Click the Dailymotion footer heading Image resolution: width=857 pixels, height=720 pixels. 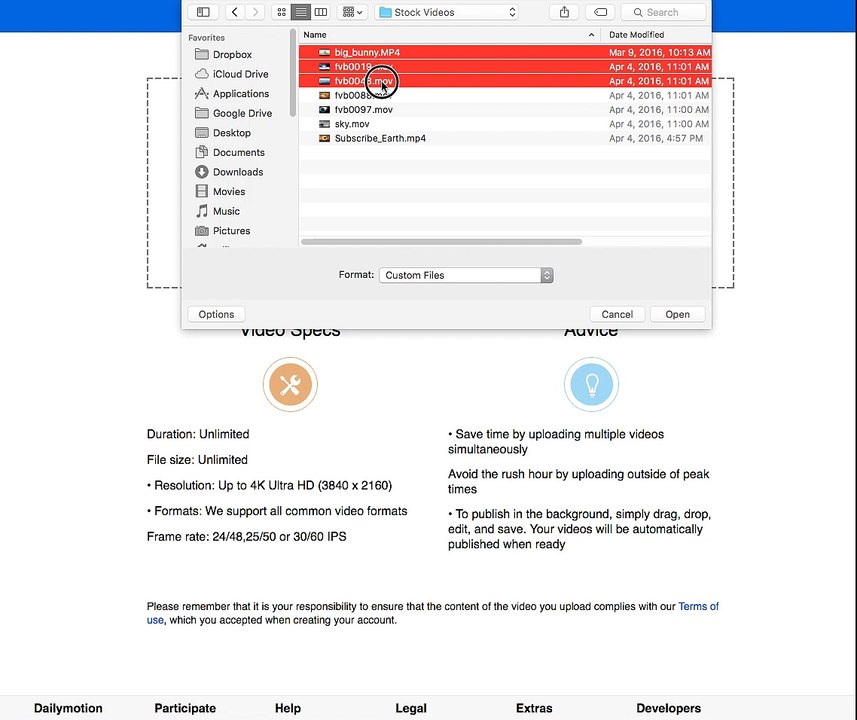(x=68, y=709)
